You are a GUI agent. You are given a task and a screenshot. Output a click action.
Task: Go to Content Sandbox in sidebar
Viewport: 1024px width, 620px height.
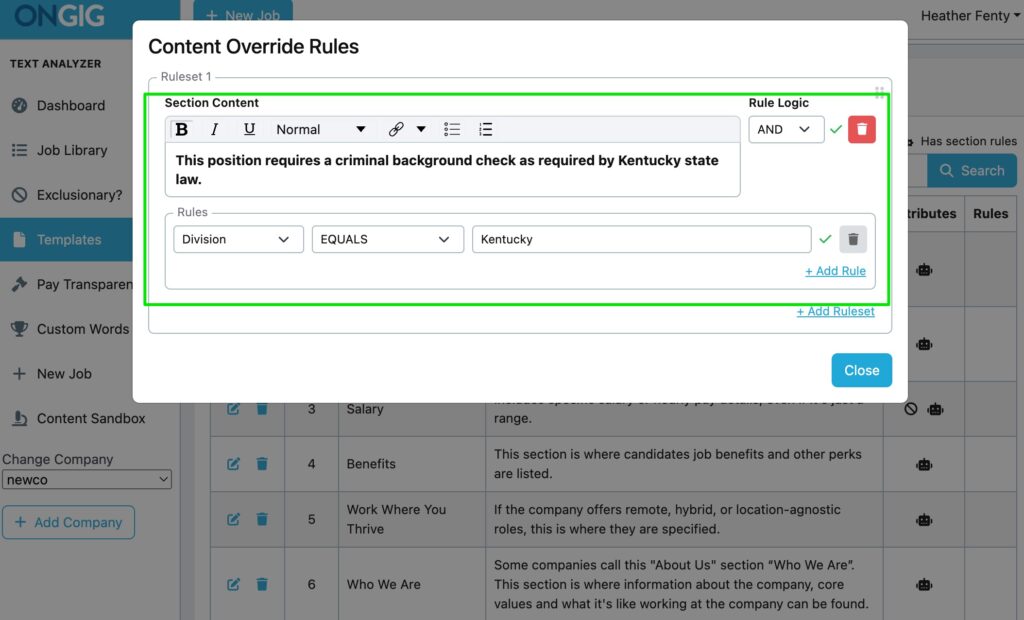pyautogui.click(x=90, y=418)
